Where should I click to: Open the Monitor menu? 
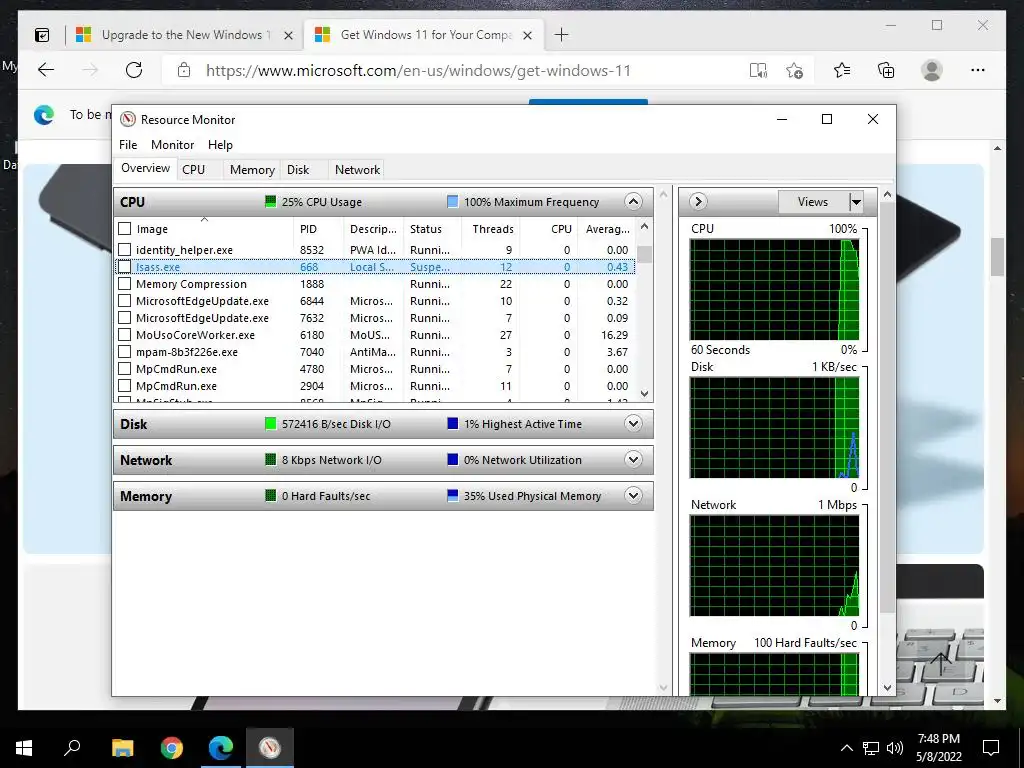172,145
